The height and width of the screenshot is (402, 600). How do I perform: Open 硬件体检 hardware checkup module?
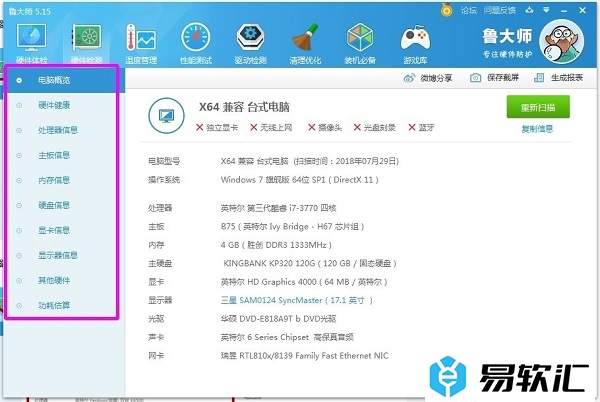tap(31, 43)
